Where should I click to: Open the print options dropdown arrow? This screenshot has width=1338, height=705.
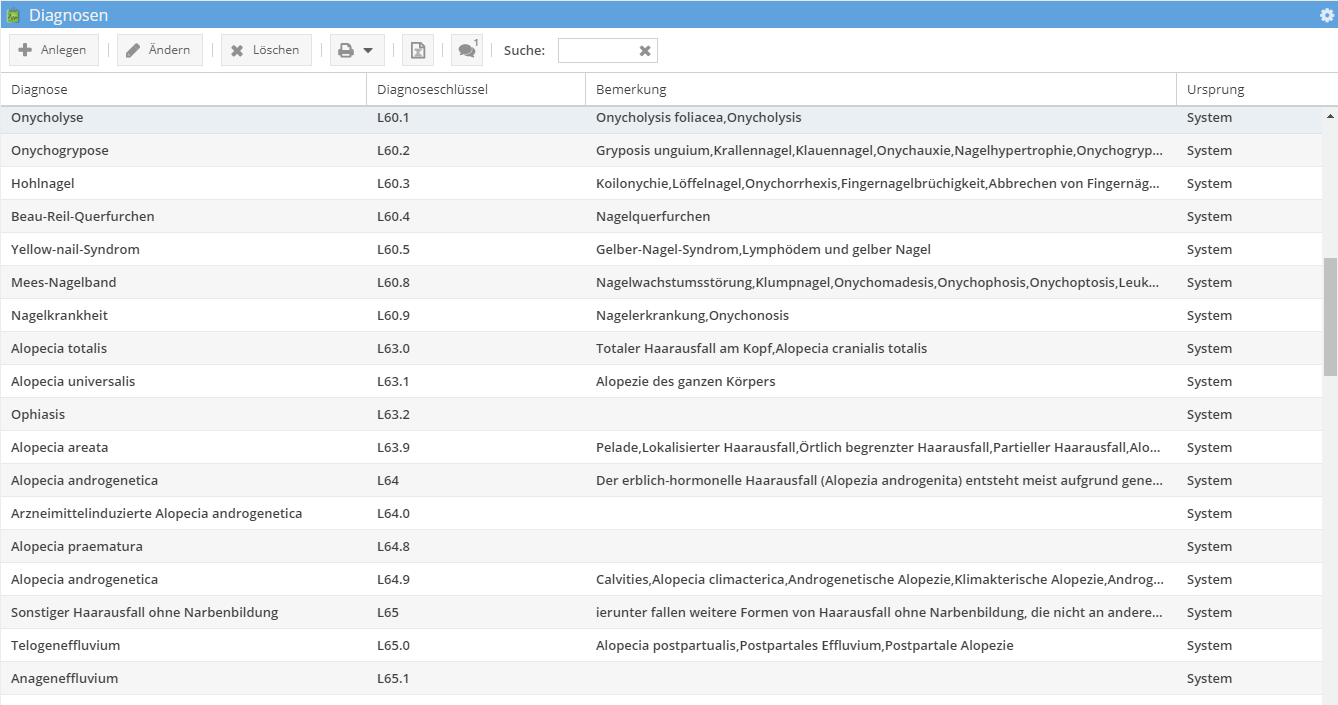(367, 49)
